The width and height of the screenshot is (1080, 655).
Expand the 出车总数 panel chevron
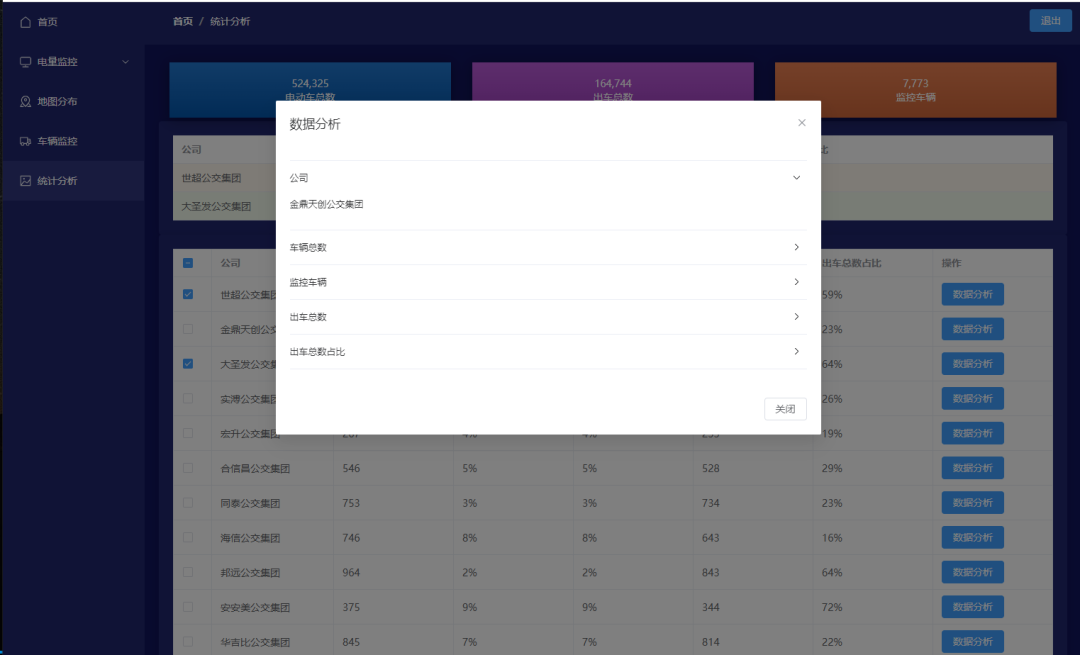click(x=796, y=317)
